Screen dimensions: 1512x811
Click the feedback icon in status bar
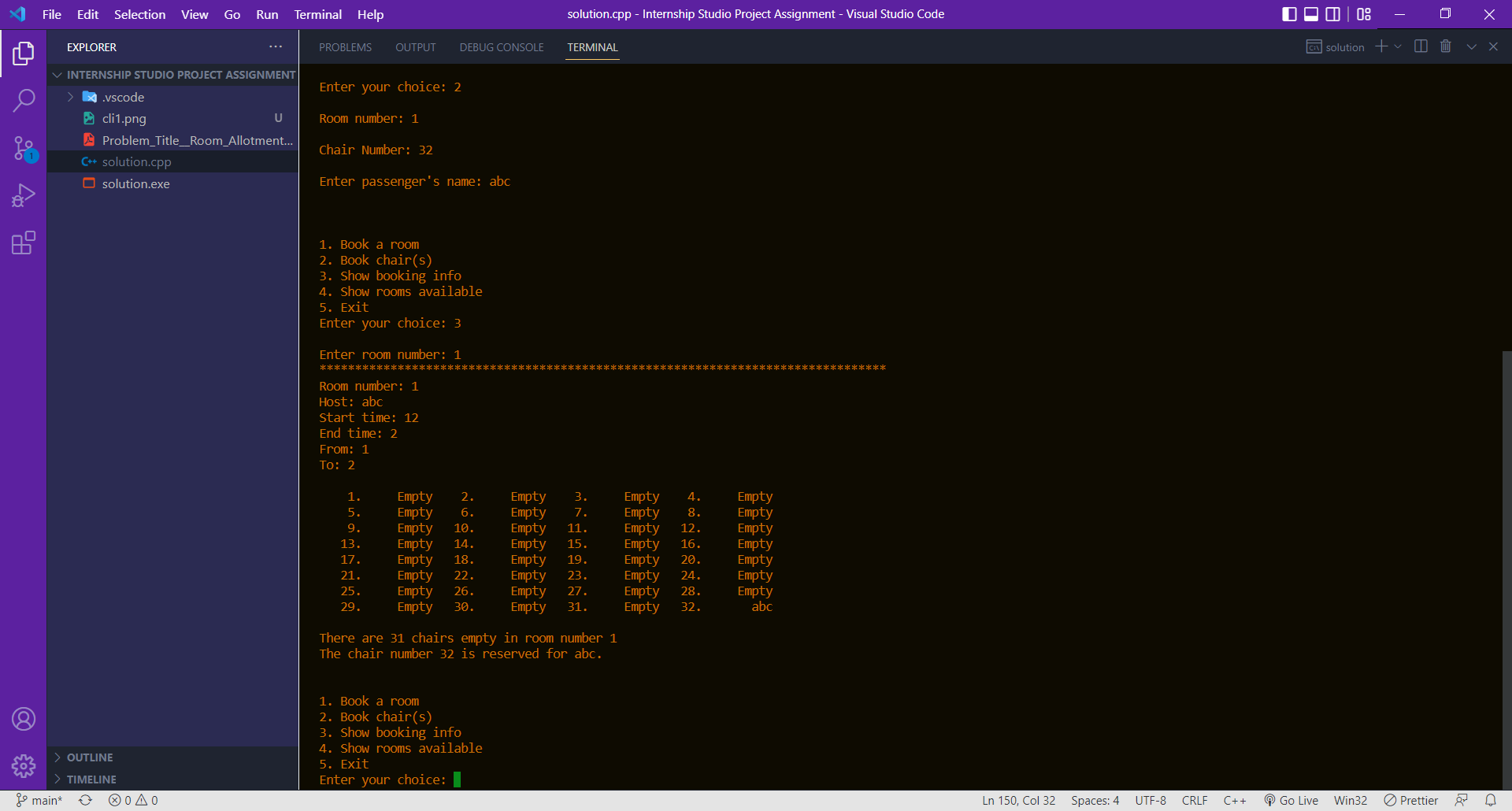(1462, 800)
